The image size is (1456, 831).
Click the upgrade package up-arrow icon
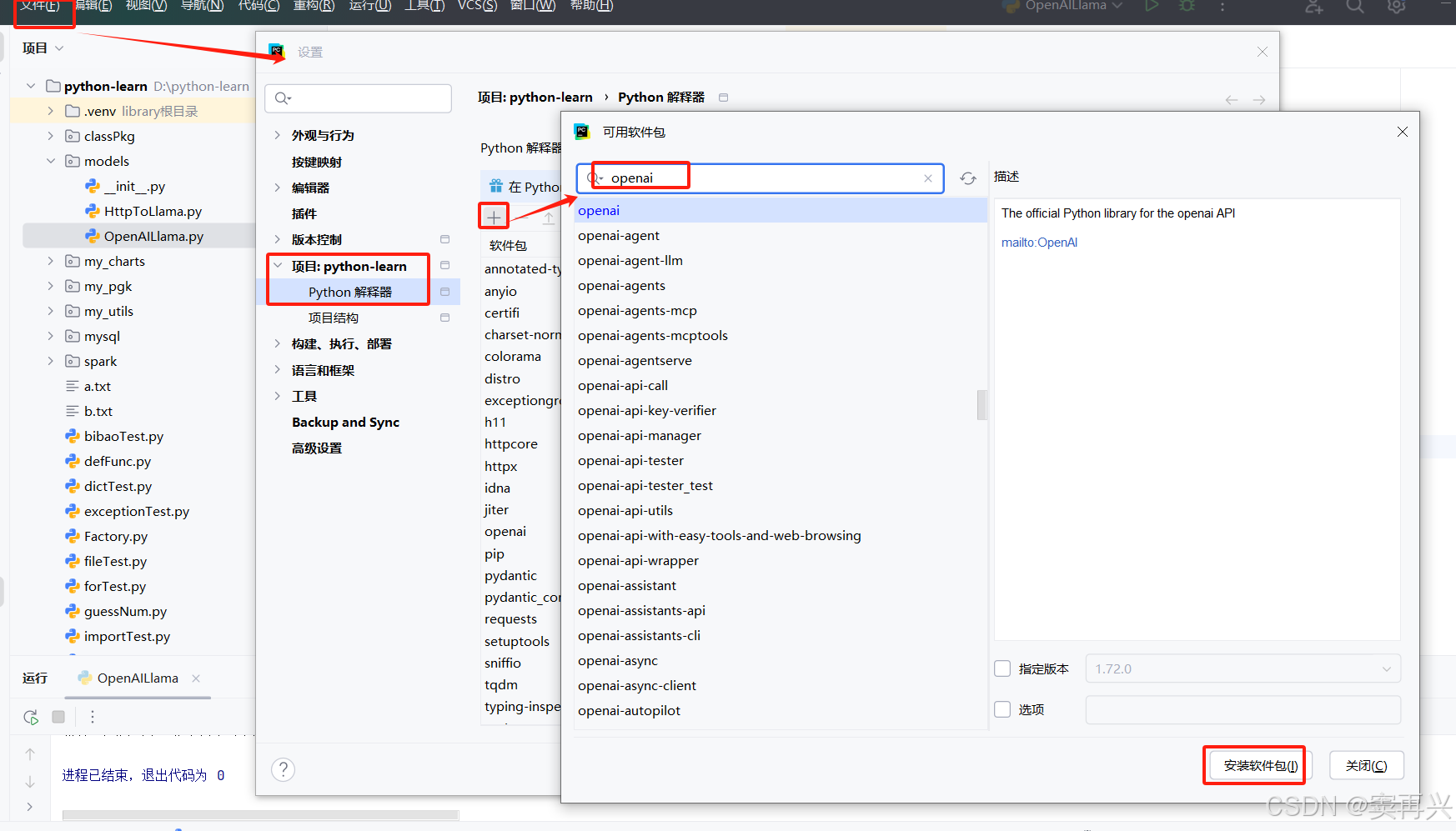(549, 218)
